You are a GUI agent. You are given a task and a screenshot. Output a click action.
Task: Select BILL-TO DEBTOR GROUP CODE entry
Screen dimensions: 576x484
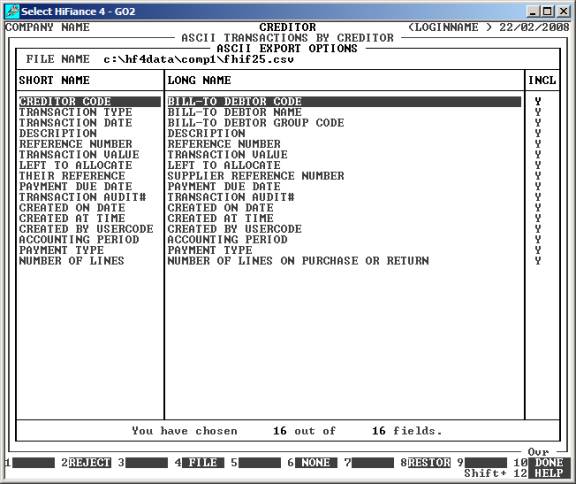(x=256, y=123)
